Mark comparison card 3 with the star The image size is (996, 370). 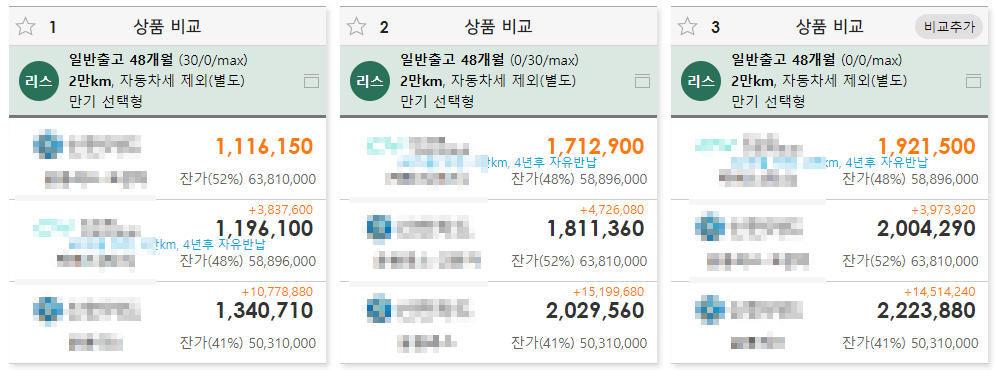(687, 27)
